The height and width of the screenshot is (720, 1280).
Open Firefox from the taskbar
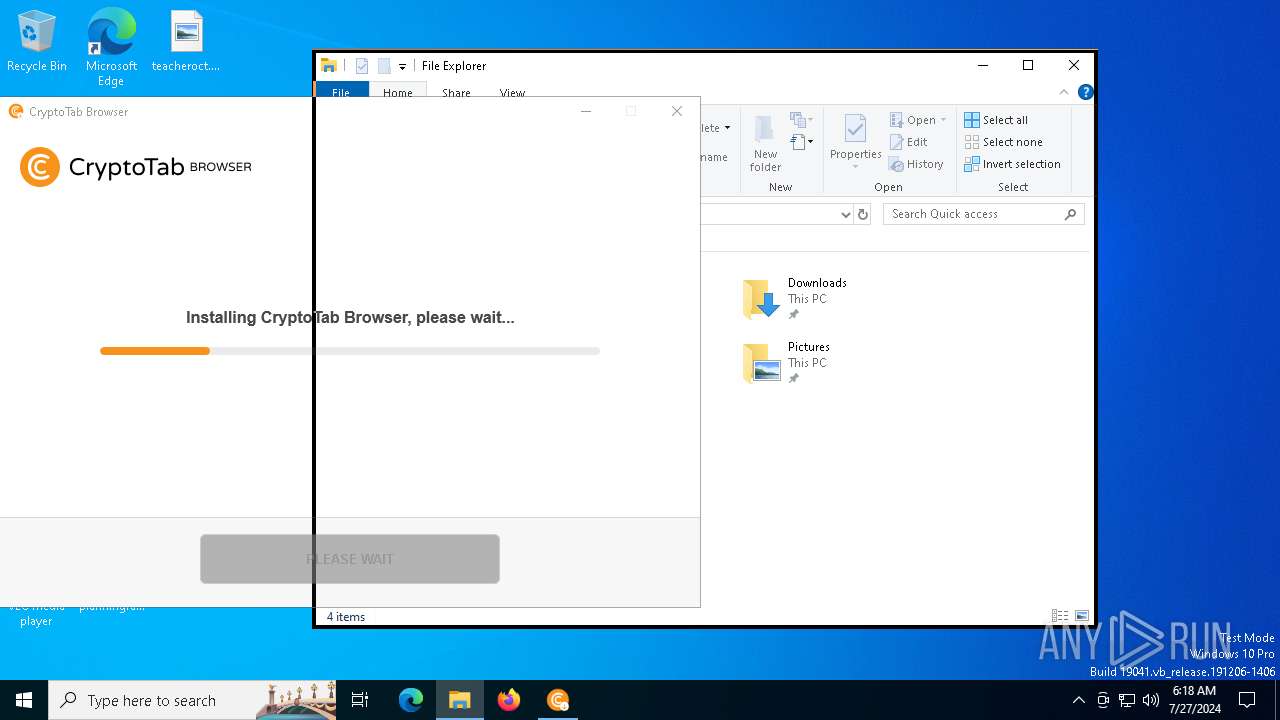[509, 700]
